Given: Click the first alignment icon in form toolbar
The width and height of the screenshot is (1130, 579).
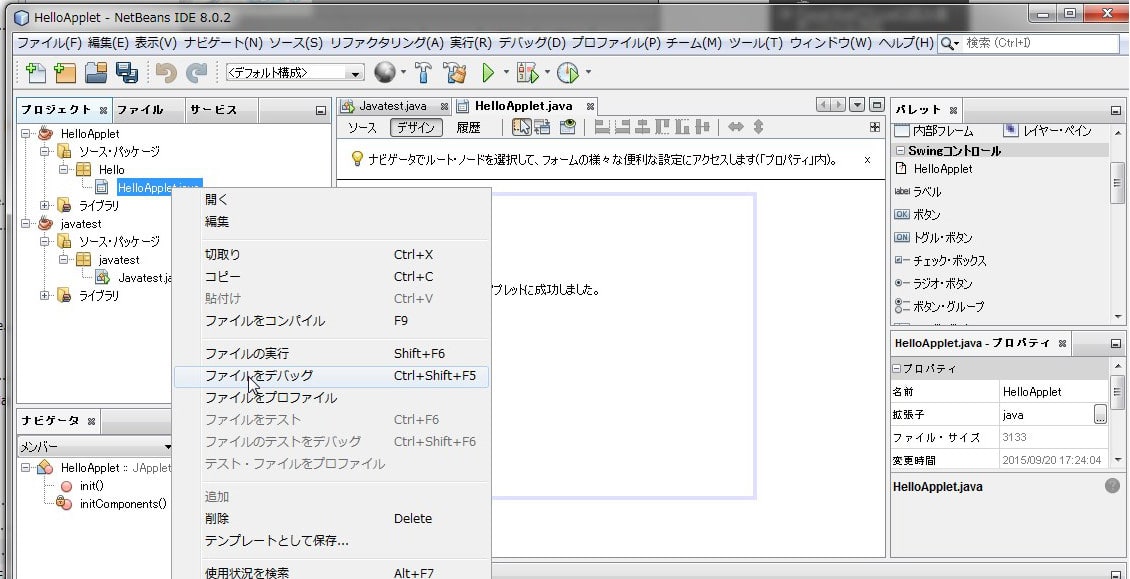Looking at the screenshot, I should (x=602, y=128).
